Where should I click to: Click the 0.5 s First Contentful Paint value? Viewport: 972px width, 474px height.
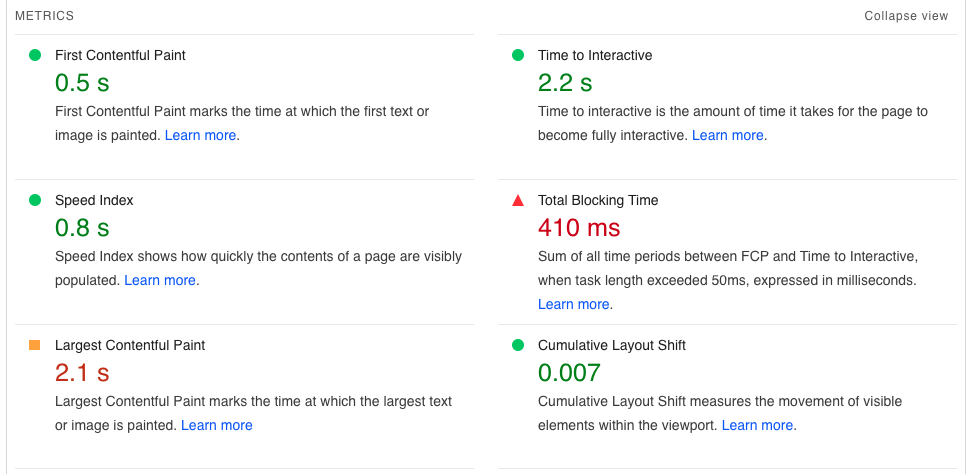pos(81,83)
